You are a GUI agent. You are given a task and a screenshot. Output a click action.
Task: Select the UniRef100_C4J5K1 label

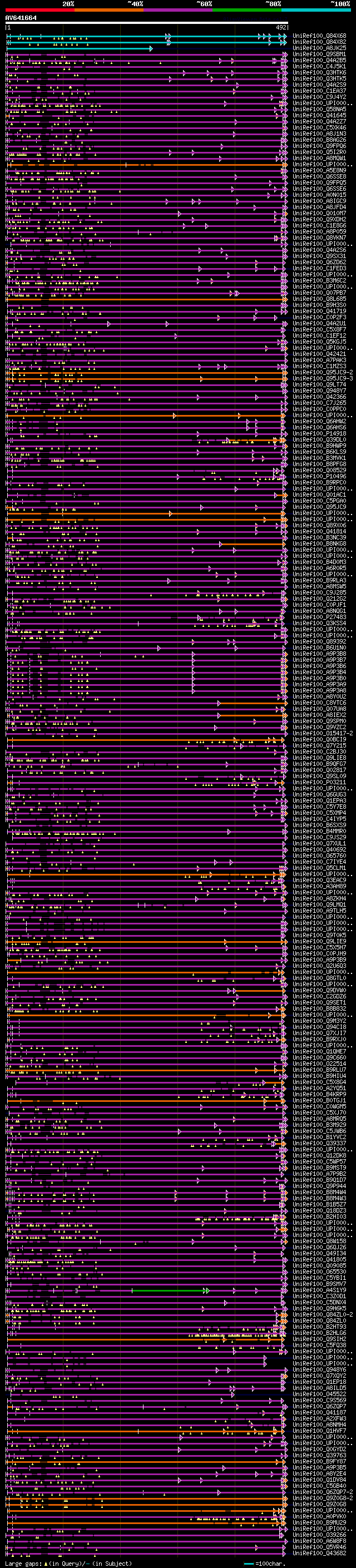[x=319, y=66]
